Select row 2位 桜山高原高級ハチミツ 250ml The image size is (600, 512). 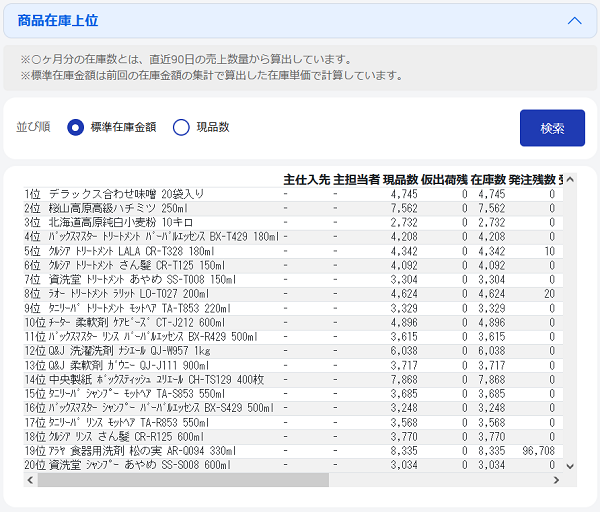[293, 209]
